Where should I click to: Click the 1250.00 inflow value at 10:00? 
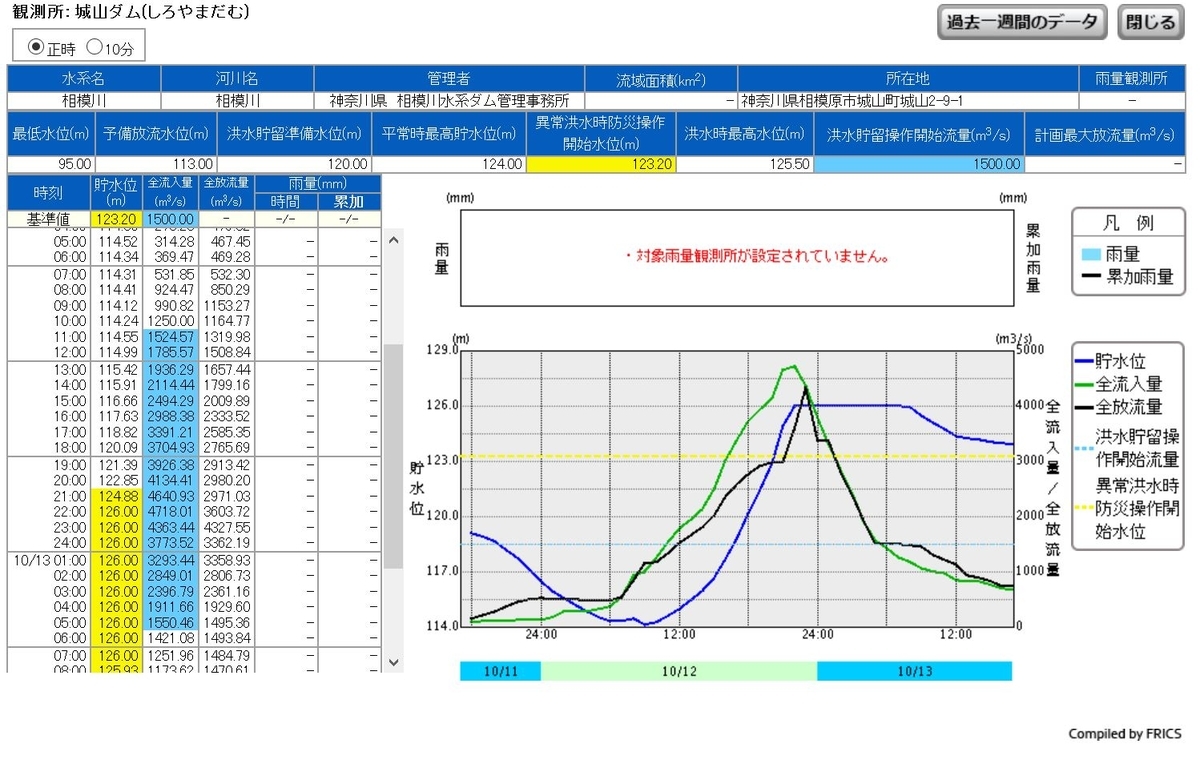click(x=170, y=320)
